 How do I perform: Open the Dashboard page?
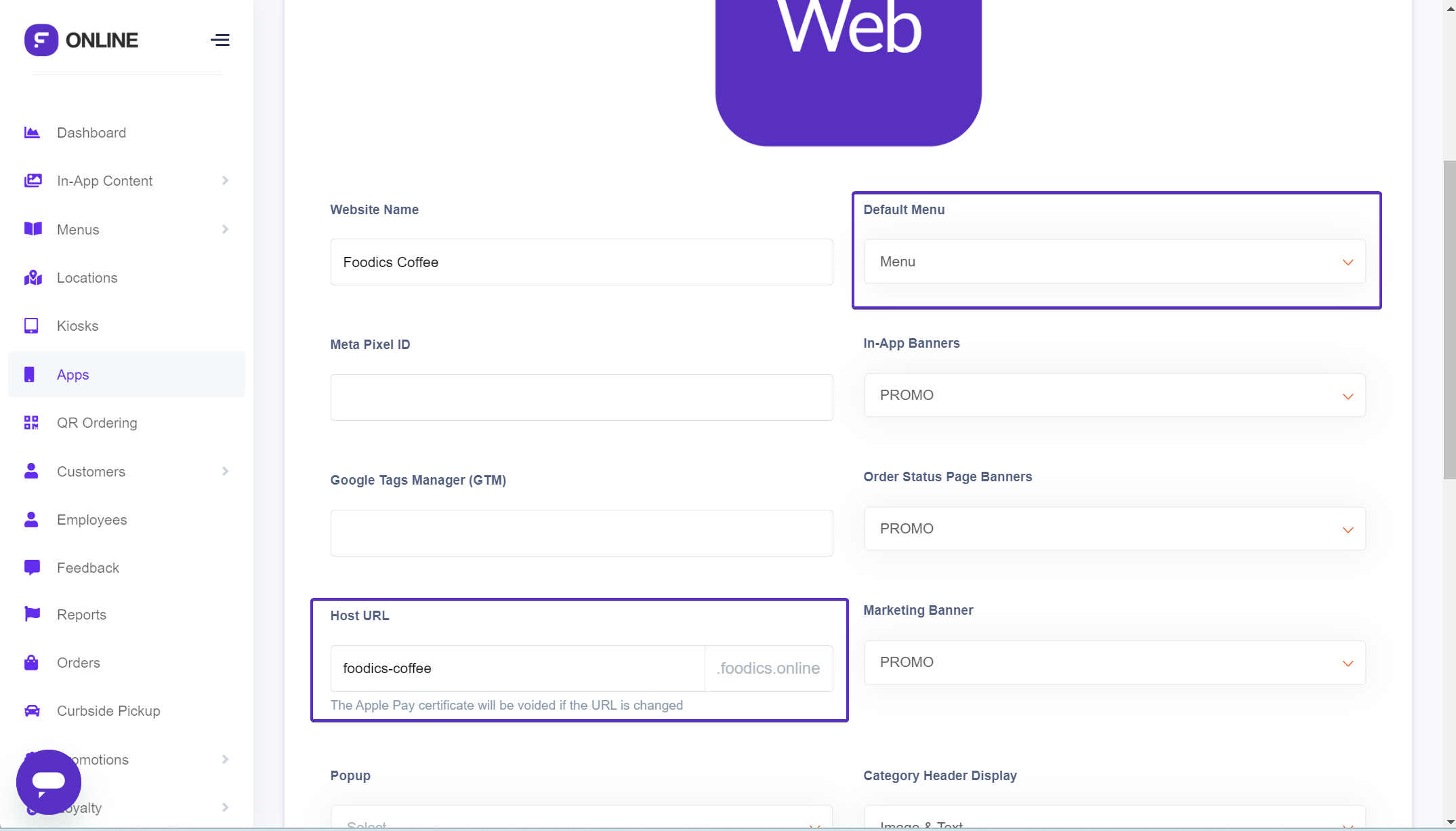[91, 133]
